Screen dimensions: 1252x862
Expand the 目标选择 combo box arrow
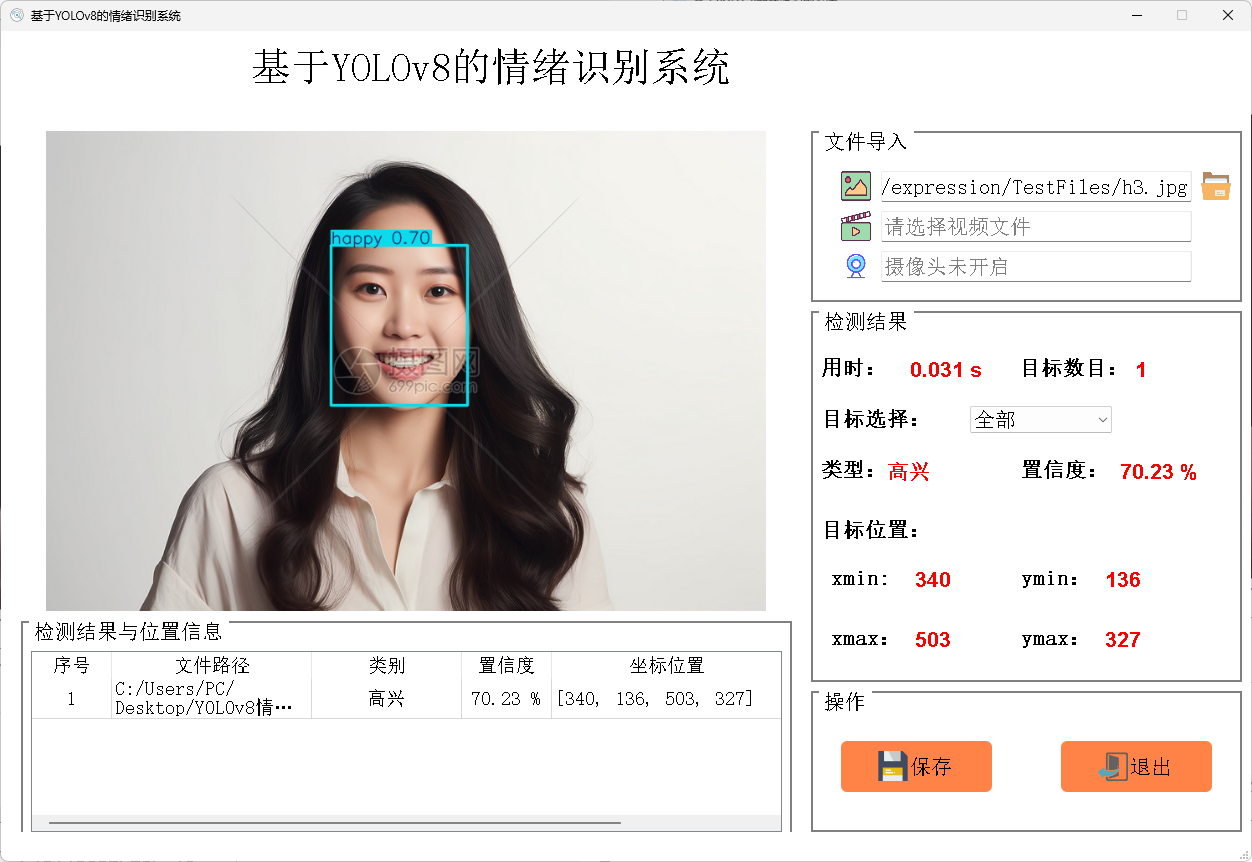[x=1101, y=419]
